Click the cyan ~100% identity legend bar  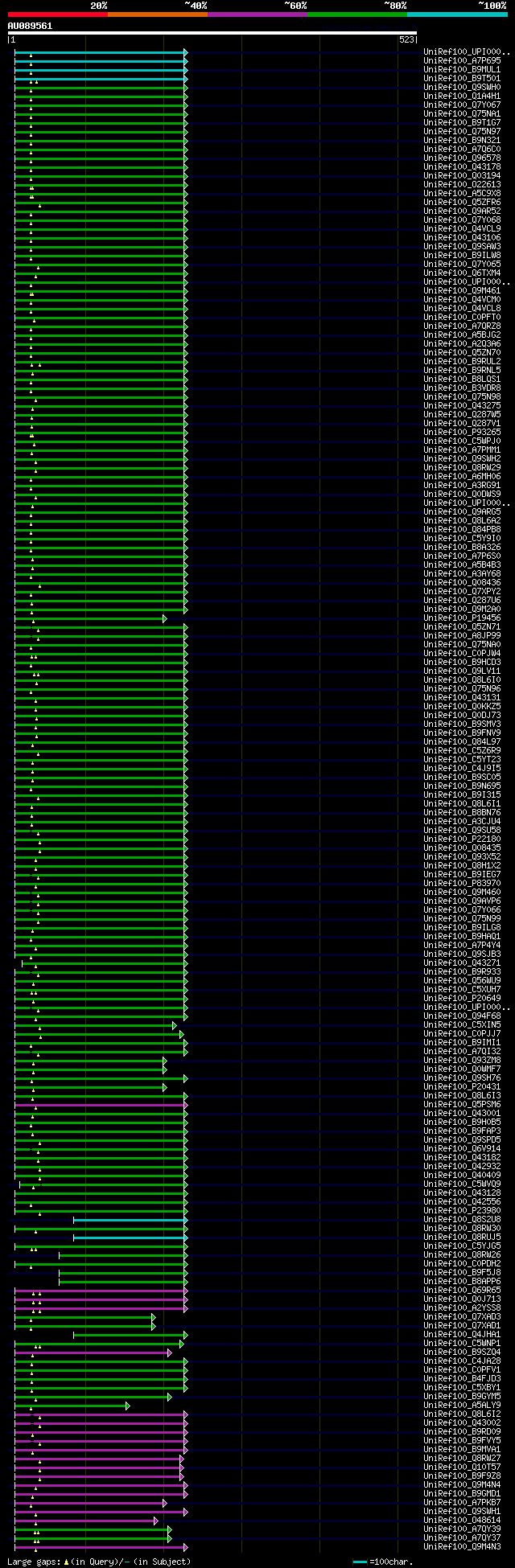click(457, 14)
